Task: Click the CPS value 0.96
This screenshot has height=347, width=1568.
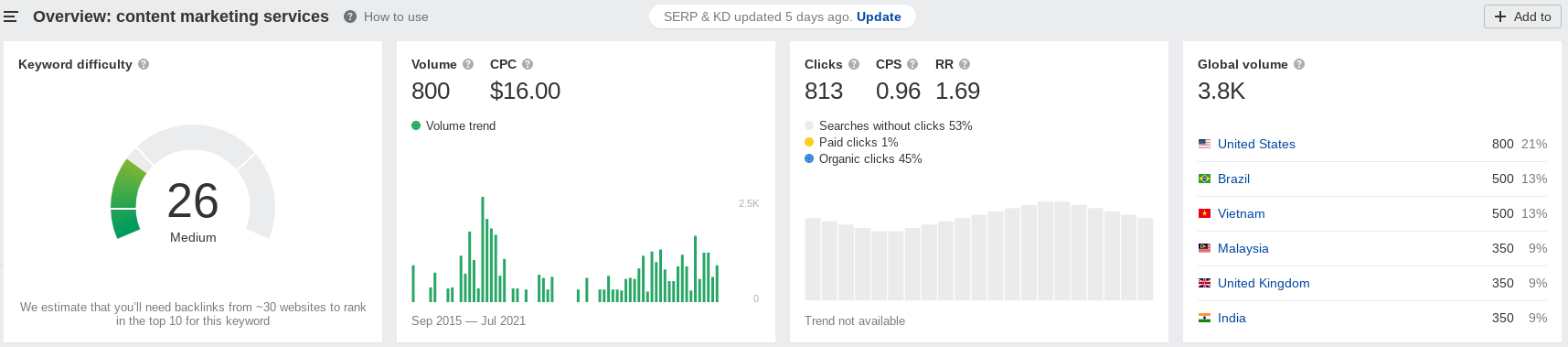Action: click(x=898, y=91)
